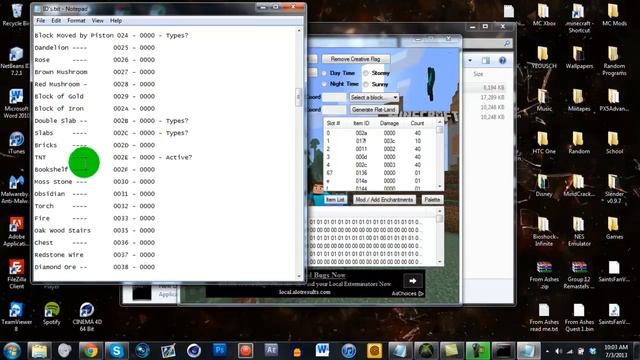Open MC Xbox desktop folder
The image size is (640, 360).
(544, 15)
